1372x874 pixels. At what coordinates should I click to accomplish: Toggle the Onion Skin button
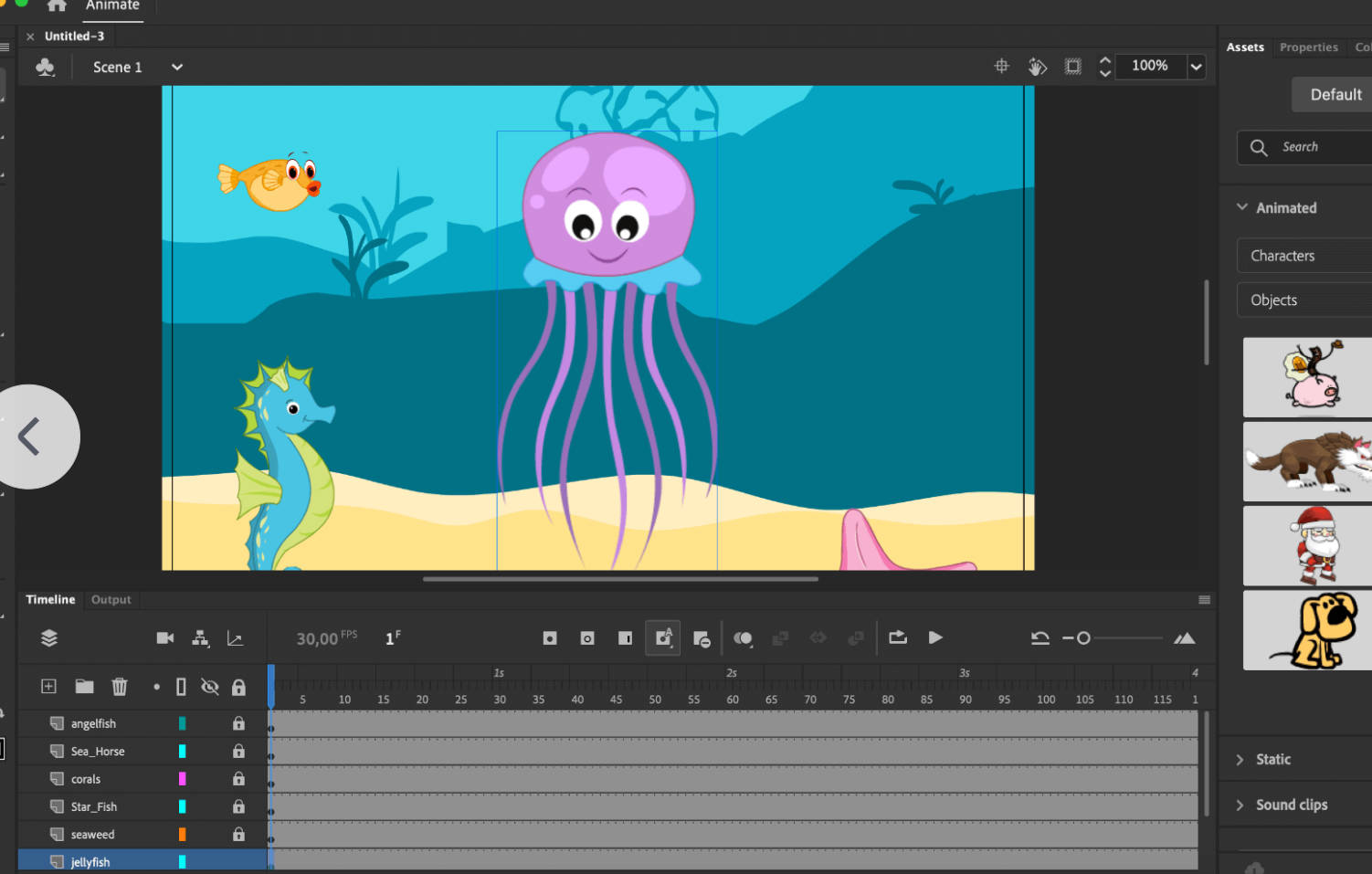pyautogui.click(x=743, y=638)
